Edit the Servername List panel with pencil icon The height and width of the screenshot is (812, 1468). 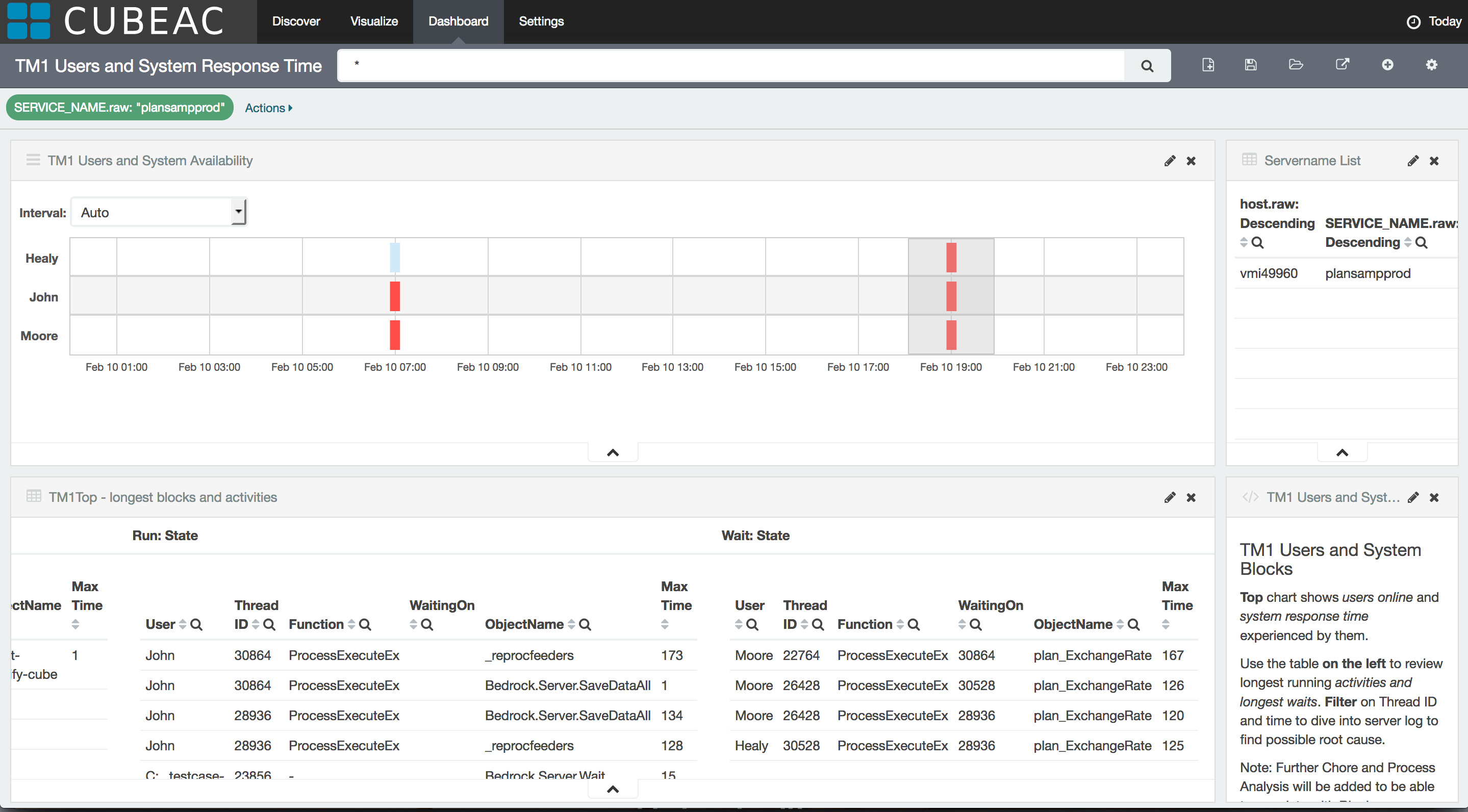click(1413, 161)
